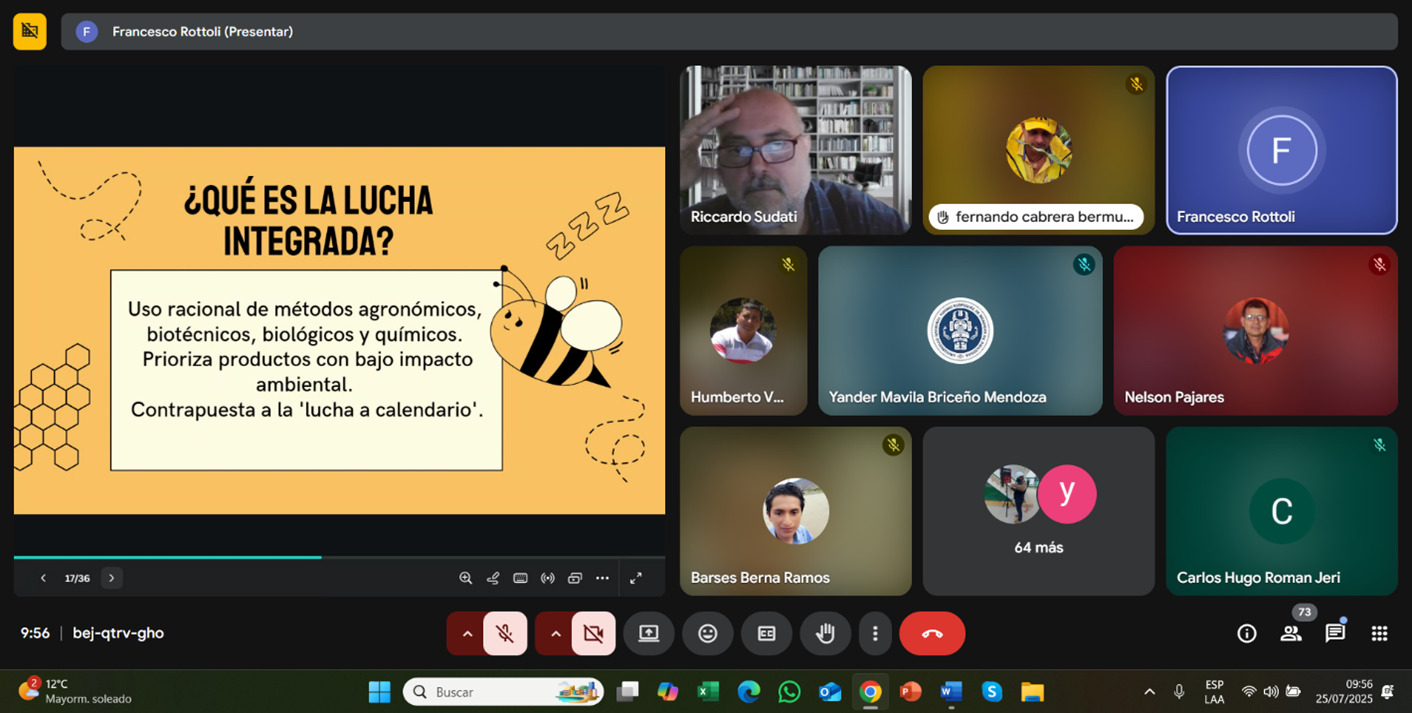Go to the next slide
The height and width of the screenshot is (713, 1412).
click(x=112, y=578)
